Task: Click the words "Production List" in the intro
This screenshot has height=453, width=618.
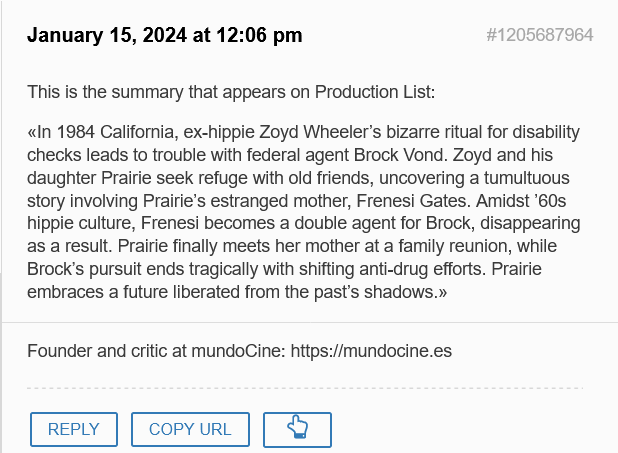Action: (372, 92)
